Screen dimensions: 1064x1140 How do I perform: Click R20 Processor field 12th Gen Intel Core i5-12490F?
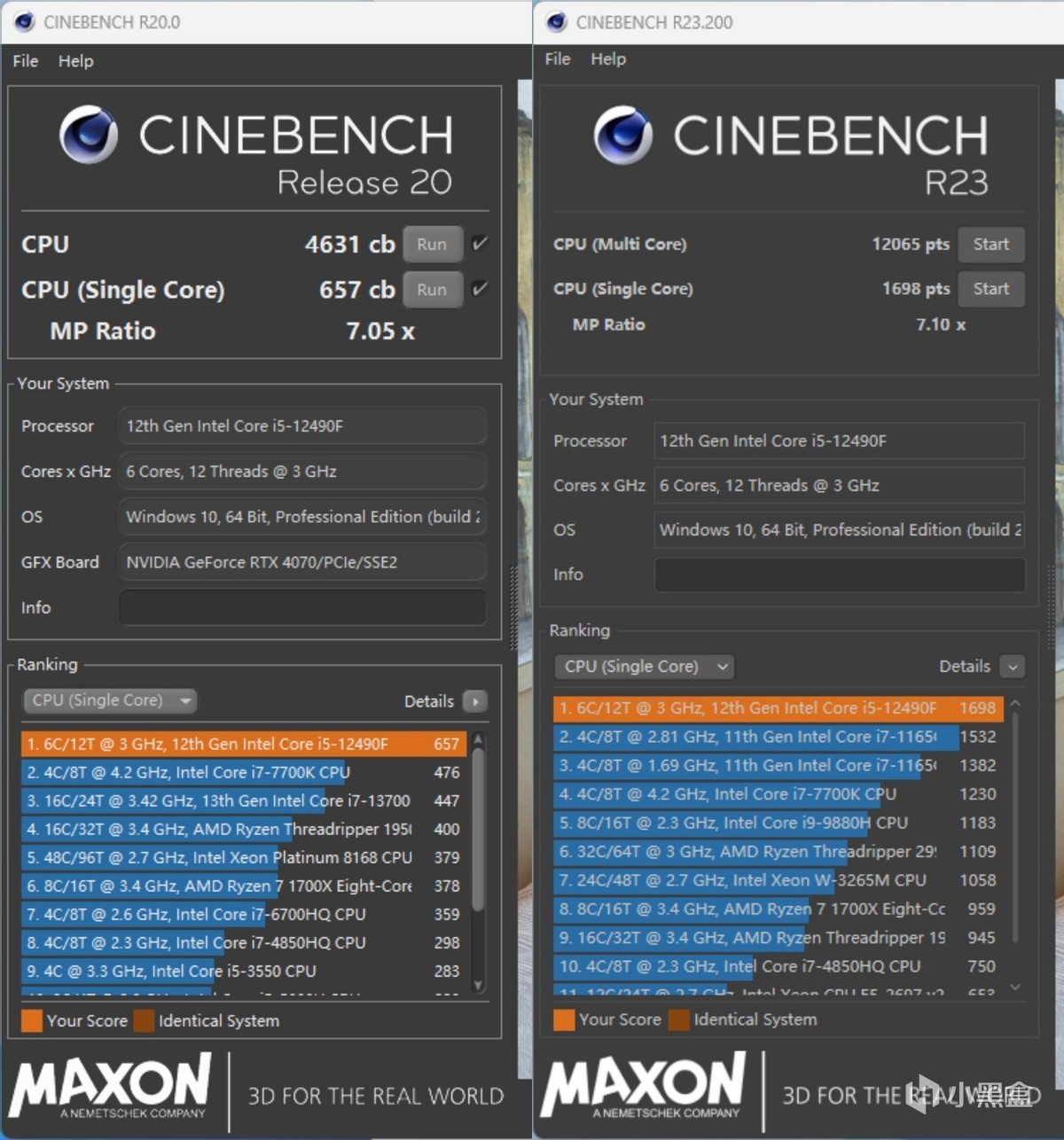[302, 426]
